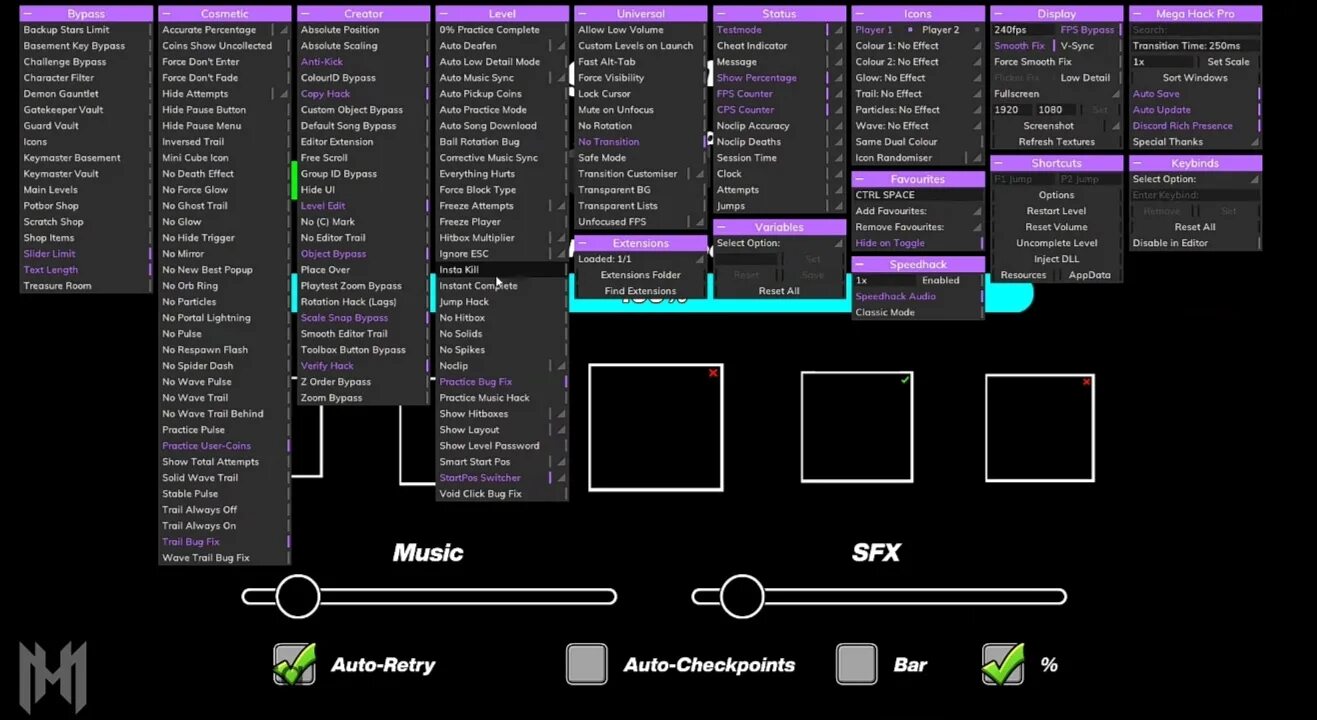The height and width of the screenshot is (720, 1317).
Task: Collapse the Bypass panel with its minus icon
Action: pyautogui.click(x=26, y=14)
